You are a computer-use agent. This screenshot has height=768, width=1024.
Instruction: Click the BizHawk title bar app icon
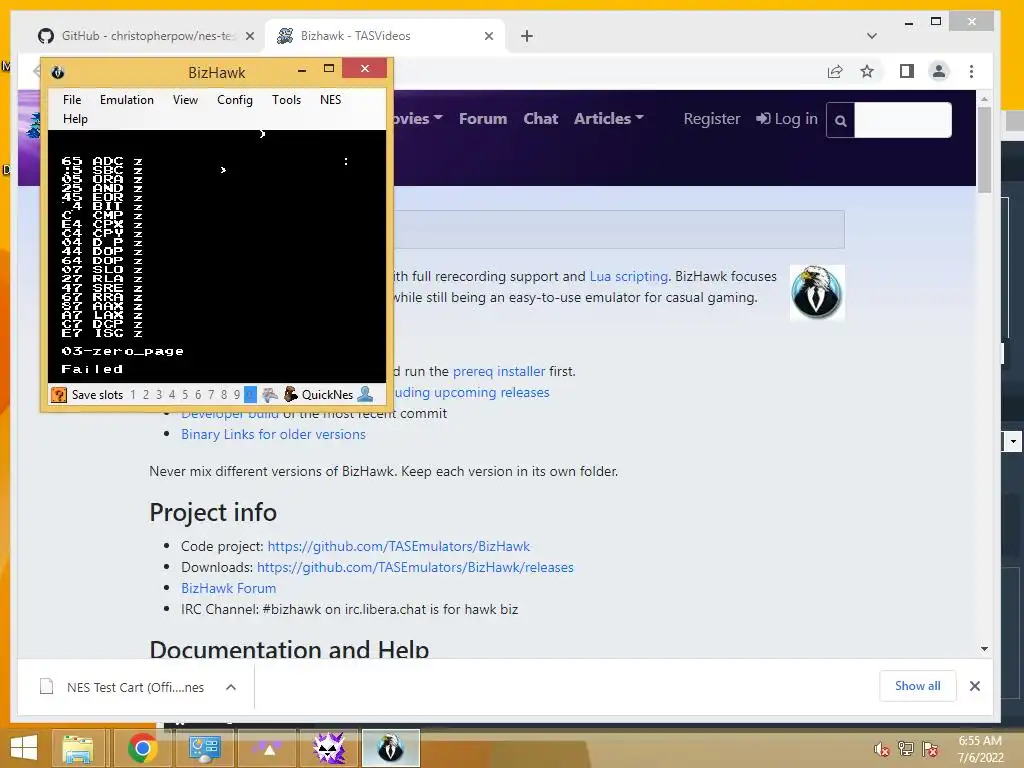pos(57,72)
